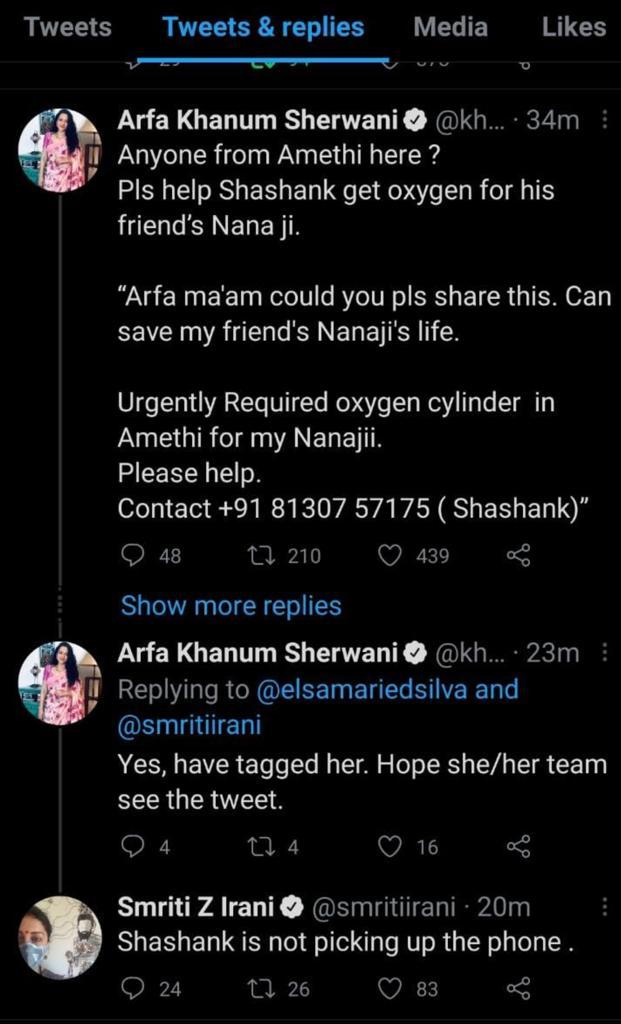Reply to Smriti Z Irani's tweet
This screenshot has height=1024, width=621.
tap(133, 989)
